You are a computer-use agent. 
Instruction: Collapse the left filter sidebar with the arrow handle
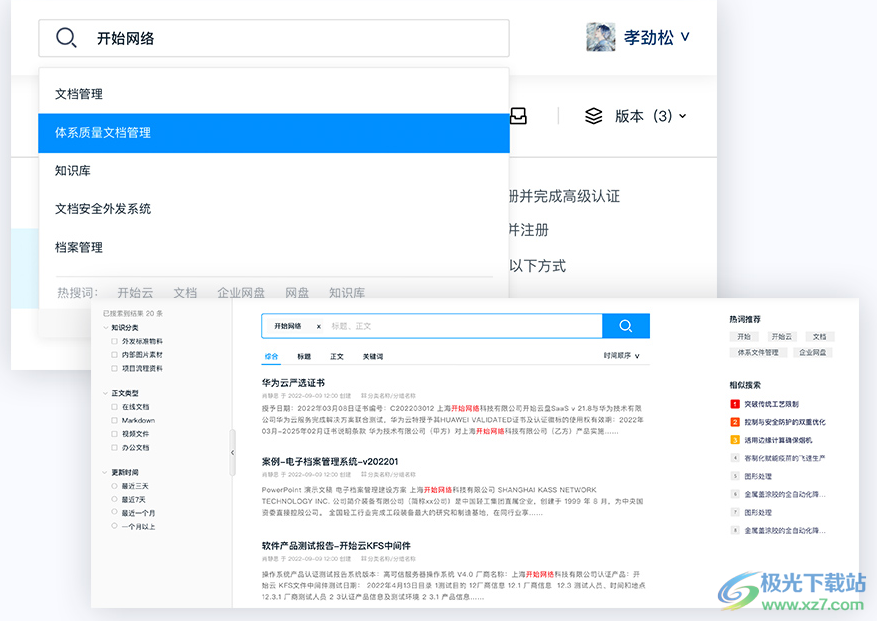tap(232, 452)
